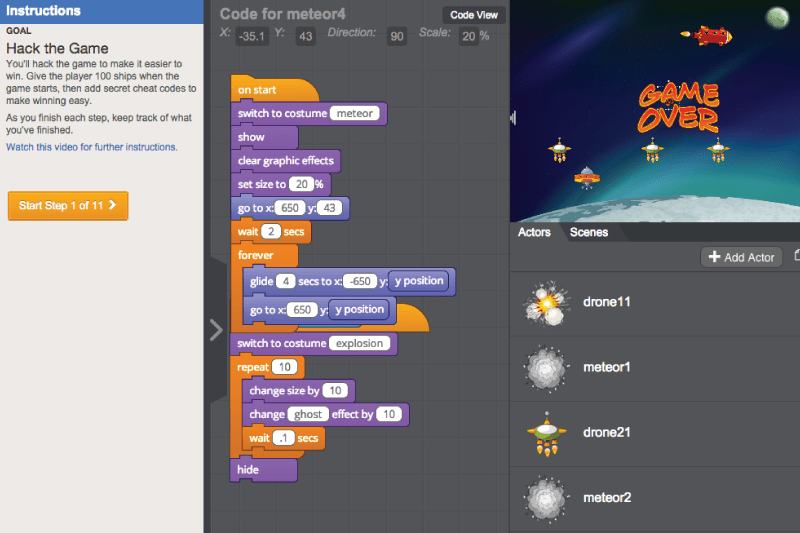
Task: Edit the glide x -650 value
Action: click(x=360, y=282)
